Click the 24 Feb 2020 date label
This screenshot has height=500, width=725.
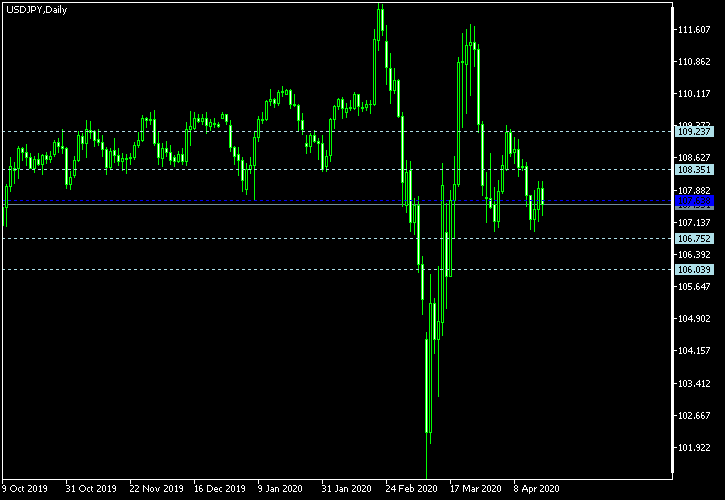[411, 488]
